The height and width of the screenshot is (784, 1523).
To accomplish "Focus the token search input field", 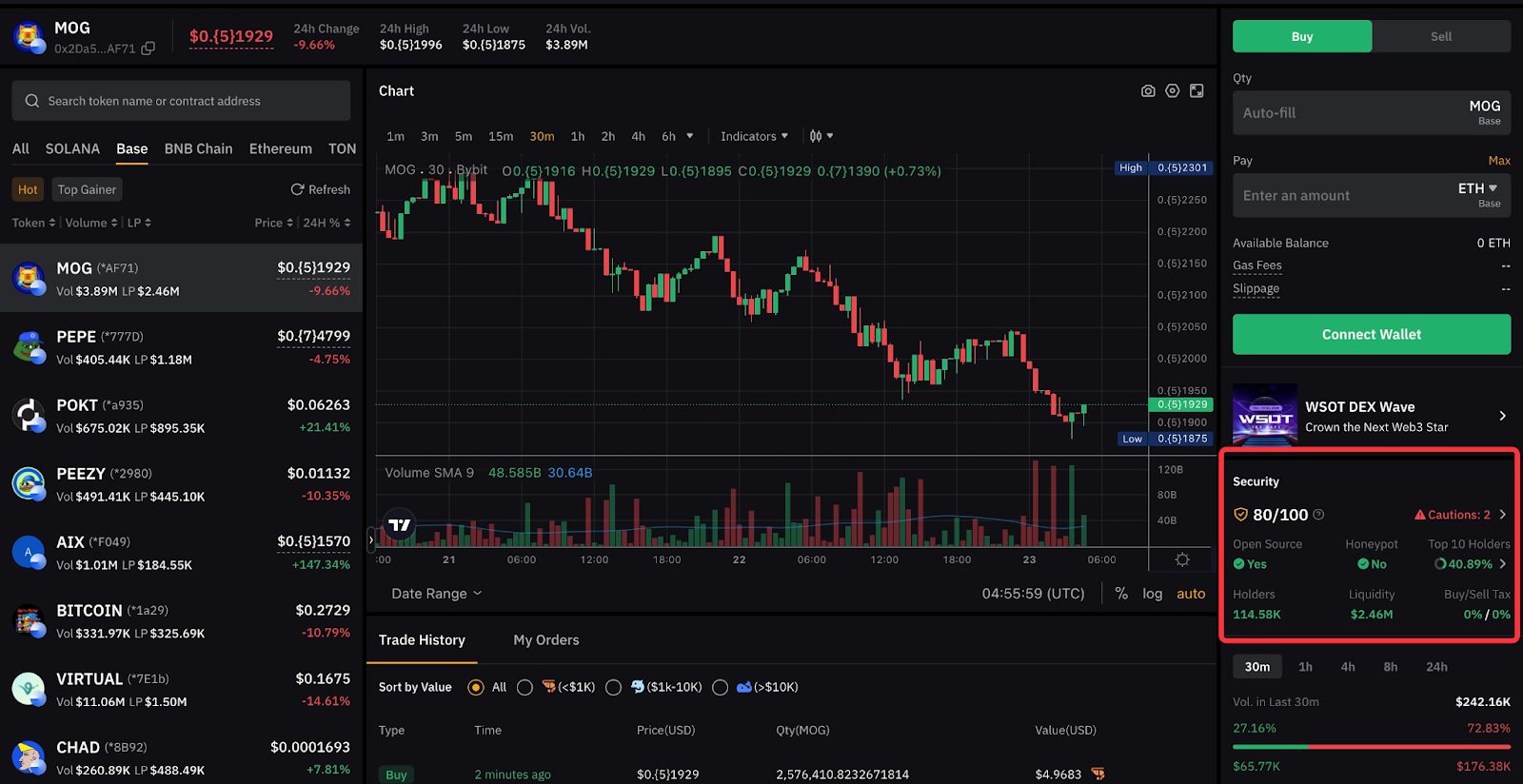I will tap(181, 101).
